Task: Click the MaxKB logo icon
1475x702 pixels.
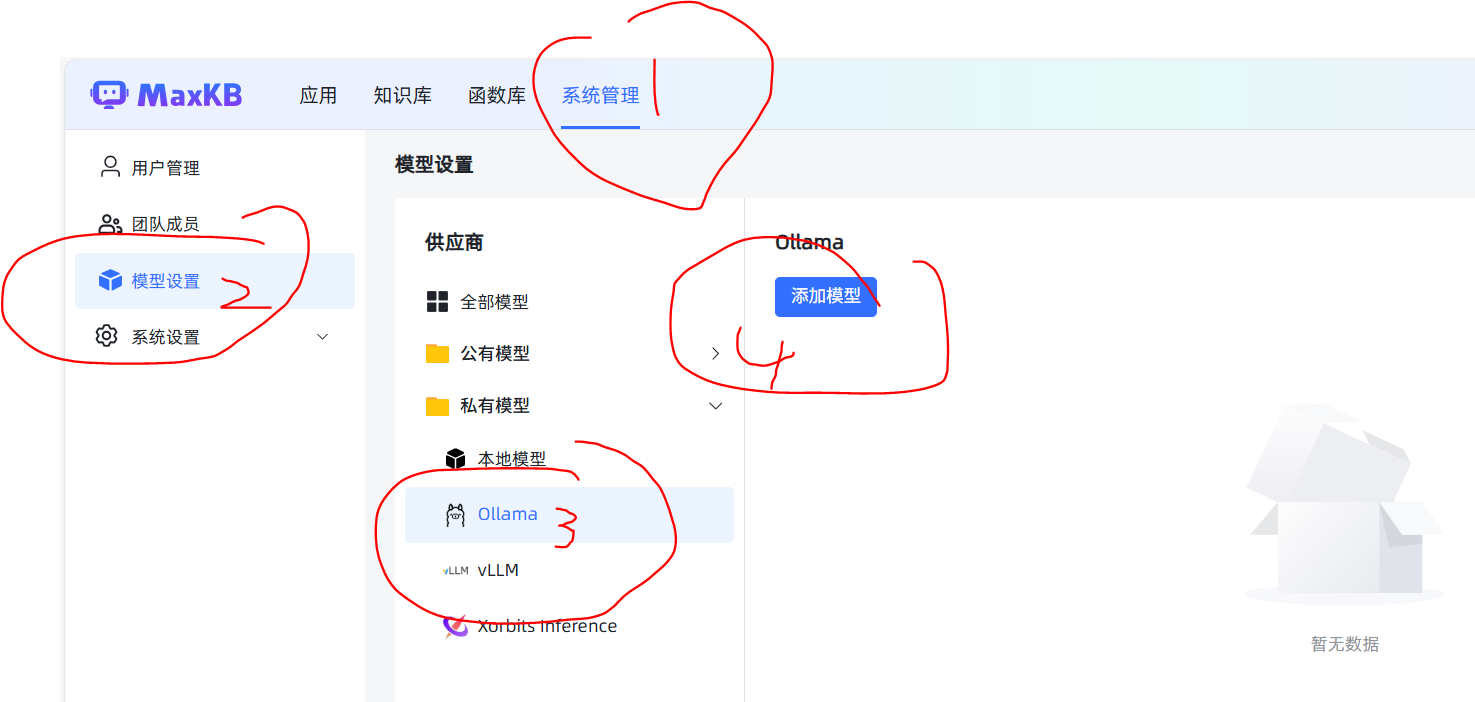Action: [111, 94]
